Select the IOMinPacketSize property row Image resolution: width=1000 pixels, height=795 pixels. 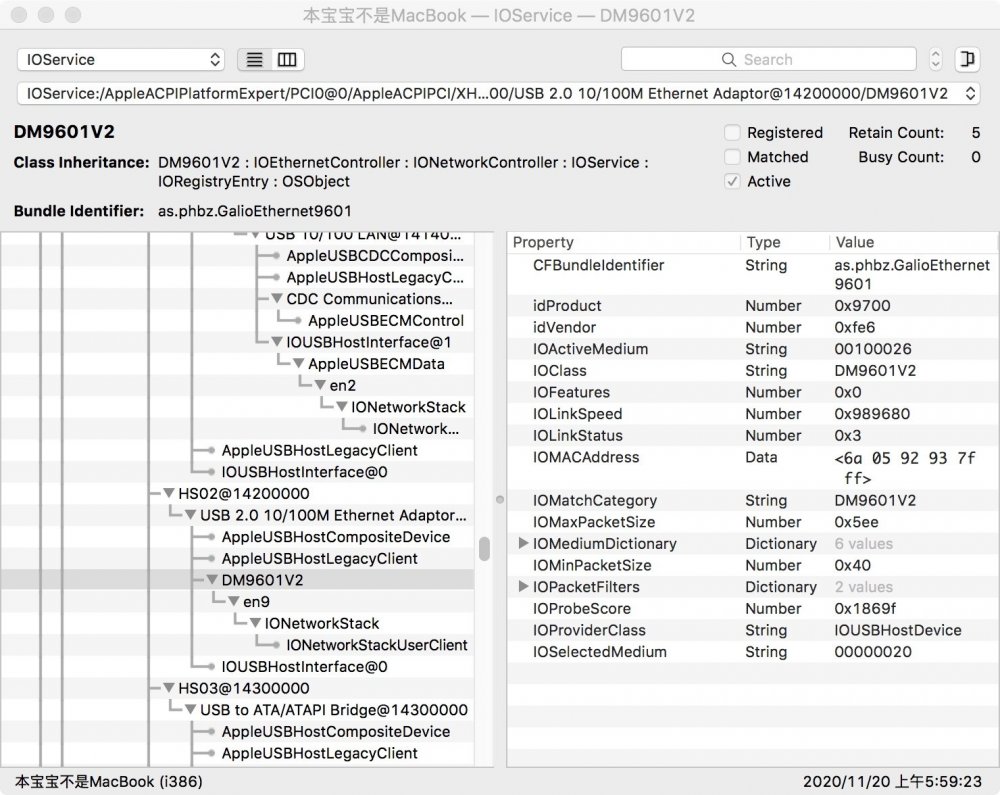click(x=753, y=565)
